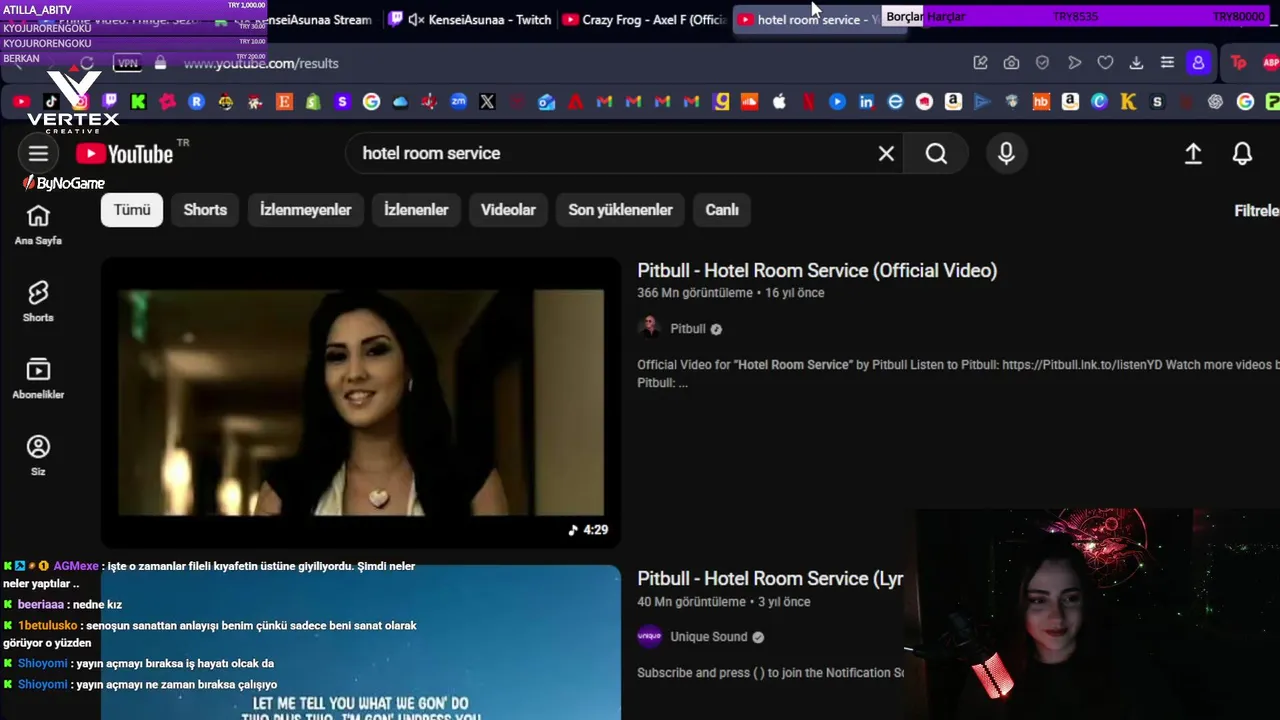Visit the Pitbull channel link
This screenshot has height=720, width=1280.
point(688,328)
